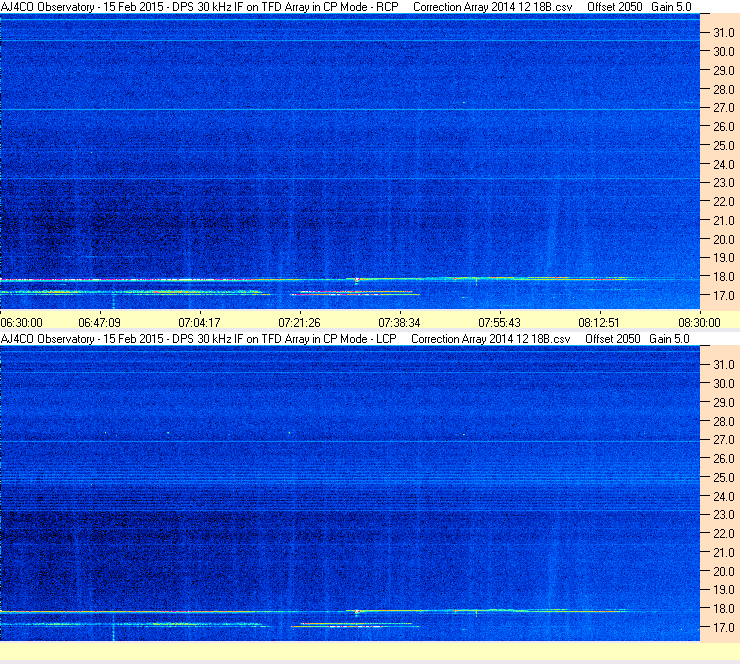
Task: Click the 30.0 frequency label on RCP chart
Action: point(724,52)
